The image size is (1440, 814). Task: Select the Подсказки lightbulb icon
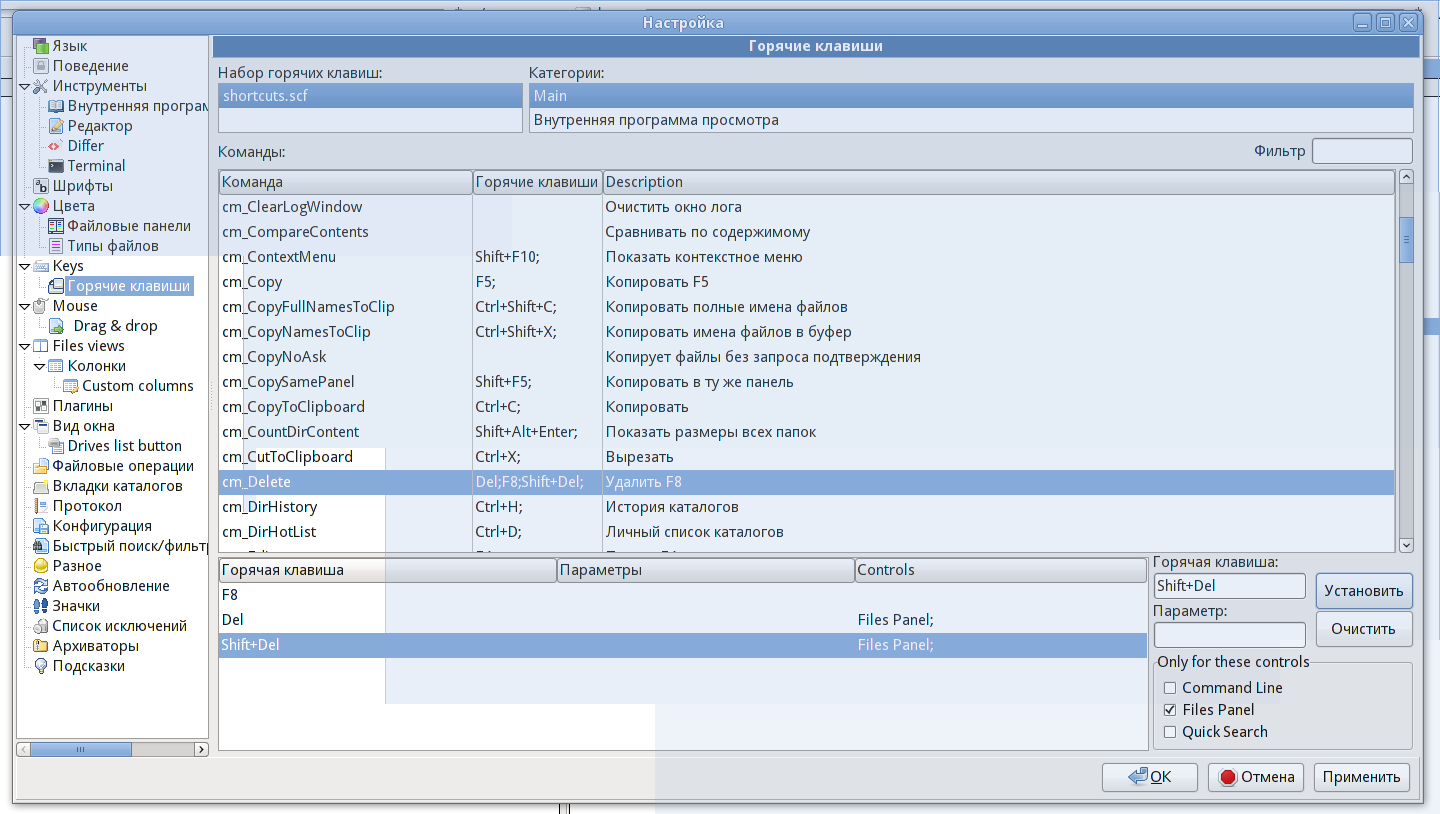[x=41, y=666]
